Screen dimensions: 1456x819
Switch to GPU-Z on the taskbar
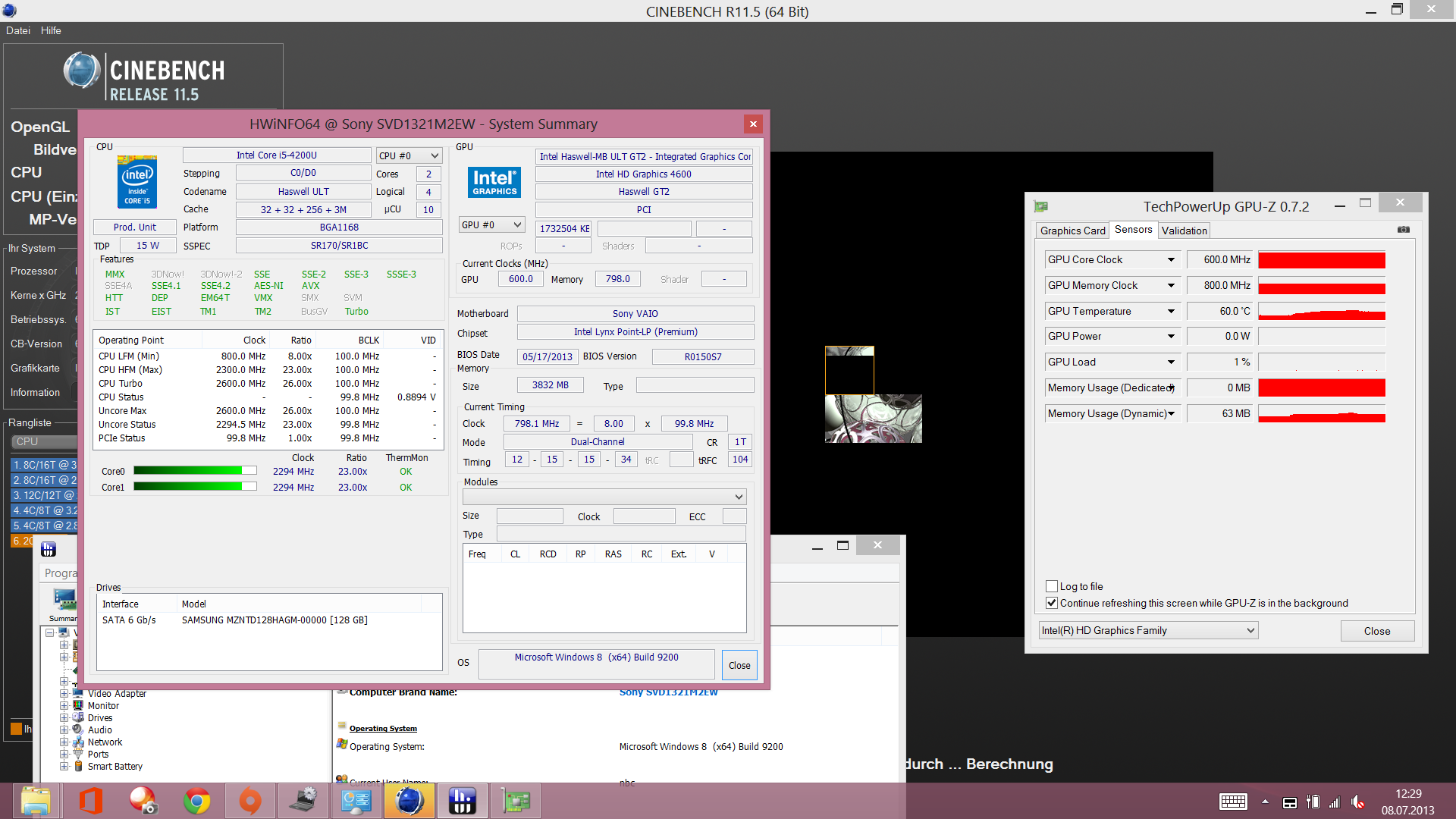pos(516,801)
